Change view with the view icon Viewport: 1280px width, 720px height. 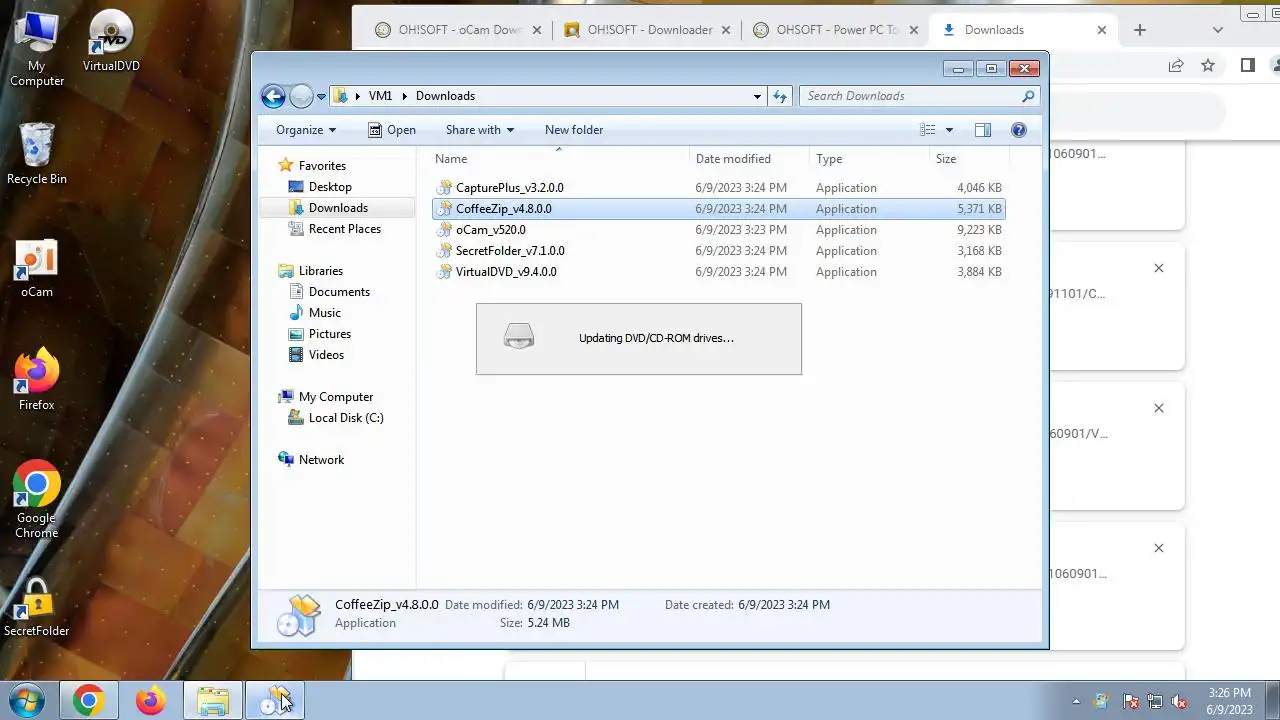click(928, 130)
